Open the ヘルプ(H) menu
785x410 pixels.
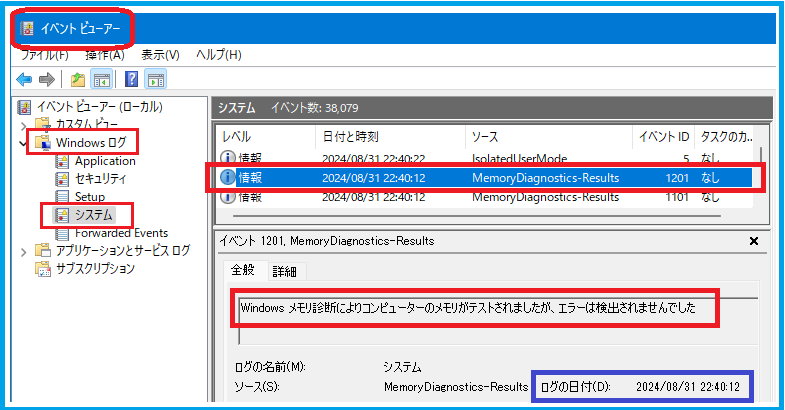coord(219,55)
